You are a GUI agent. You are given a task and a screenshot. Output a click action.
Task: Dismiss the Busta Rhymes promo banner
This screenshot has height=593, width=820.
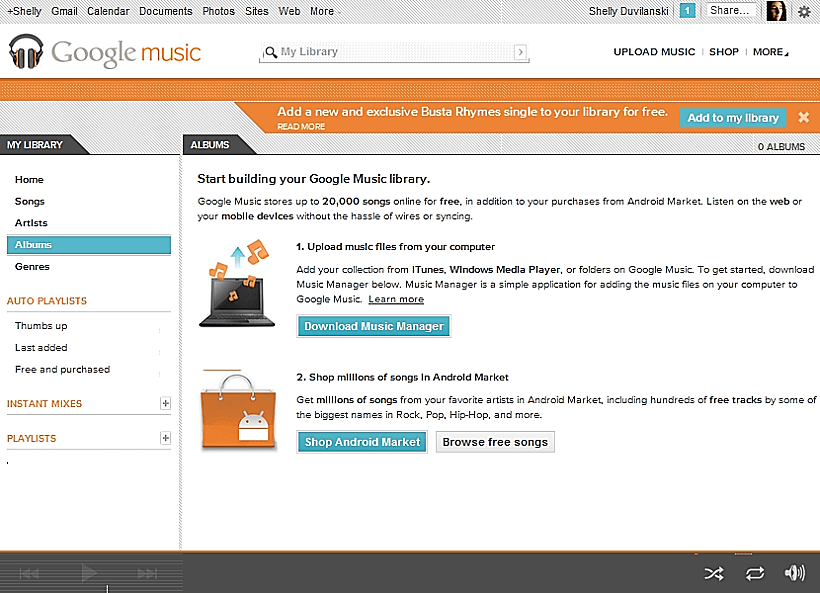[x=803, y=118]
